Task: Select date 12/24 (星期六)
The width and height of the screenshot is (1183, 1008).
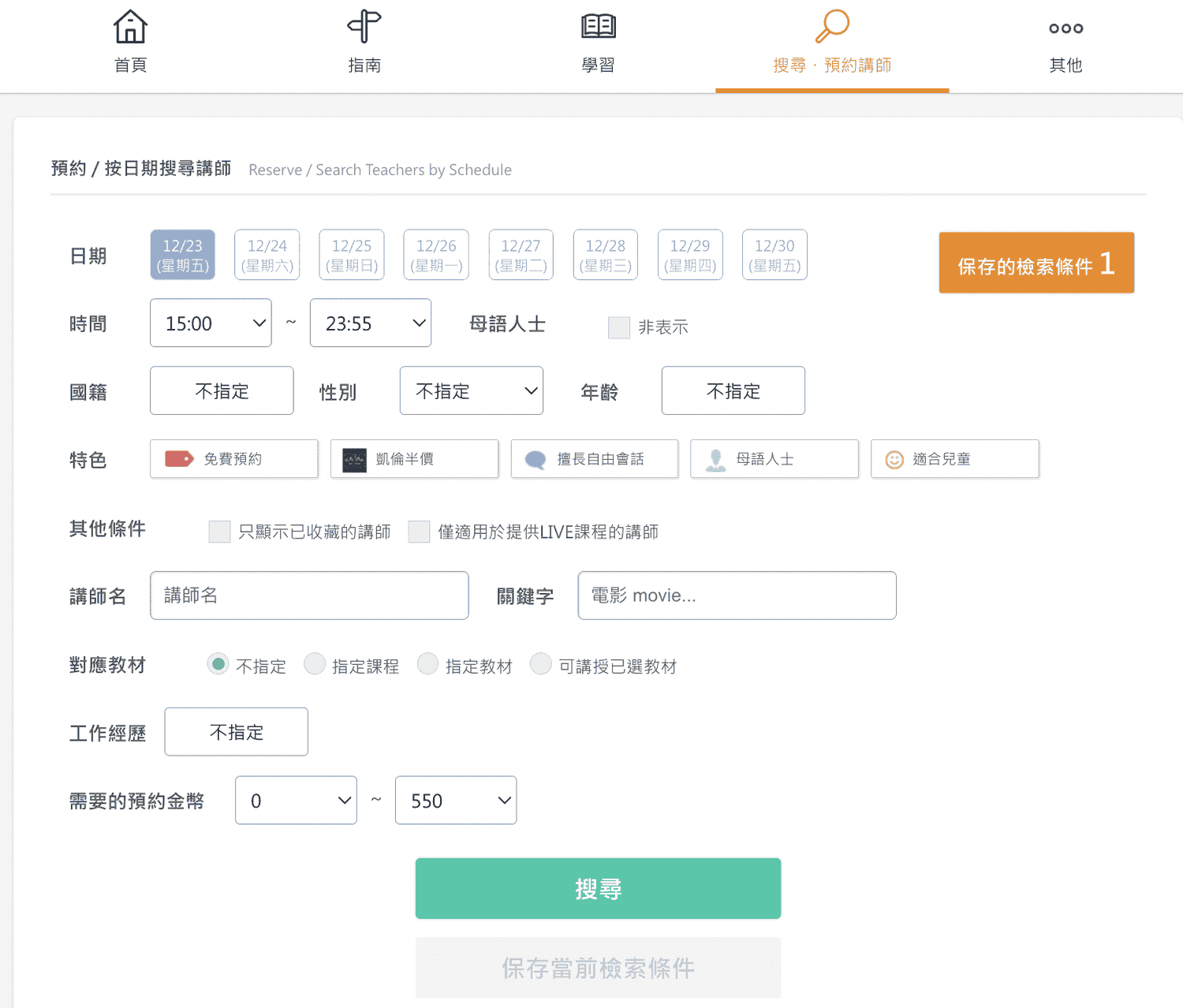Action: [x=267, y=255]
